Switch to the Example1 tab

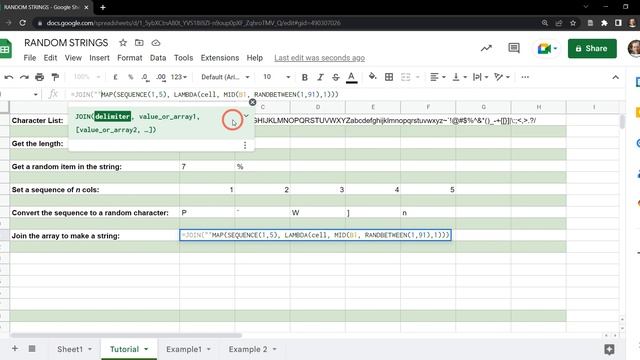[184, 349]
